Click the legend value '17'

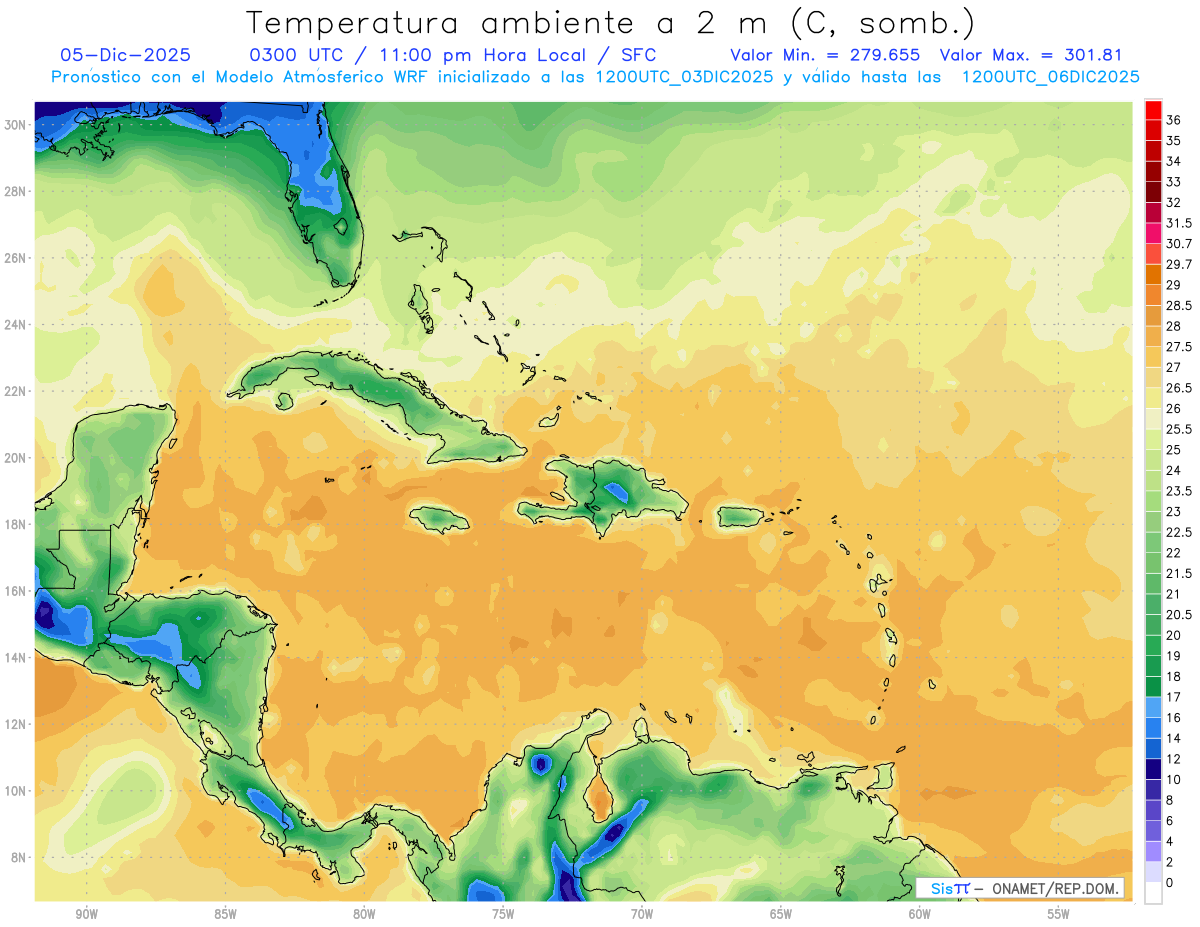point(1174,697)
